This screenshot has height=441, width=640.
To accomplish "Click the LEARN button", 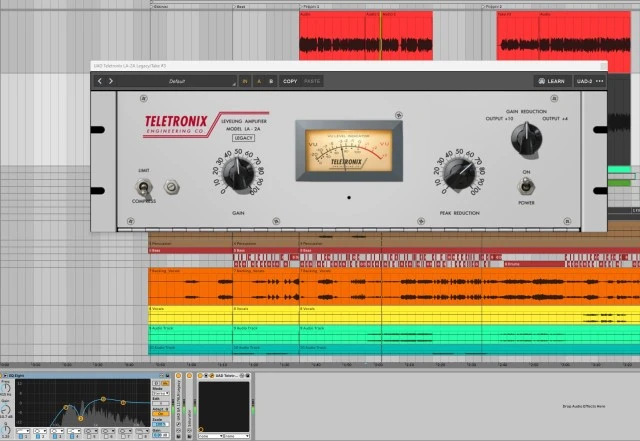I will [x=552, y=81].
